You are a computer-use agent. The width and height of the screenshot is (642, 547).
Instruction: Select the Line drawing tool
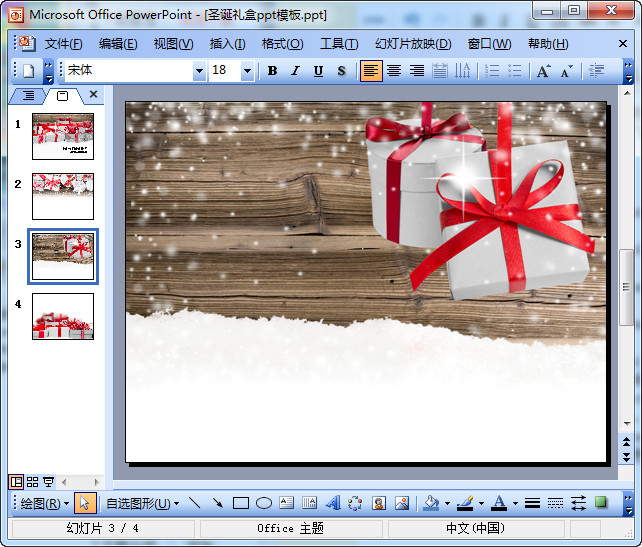pyautogui.click(x=194, y=503)
